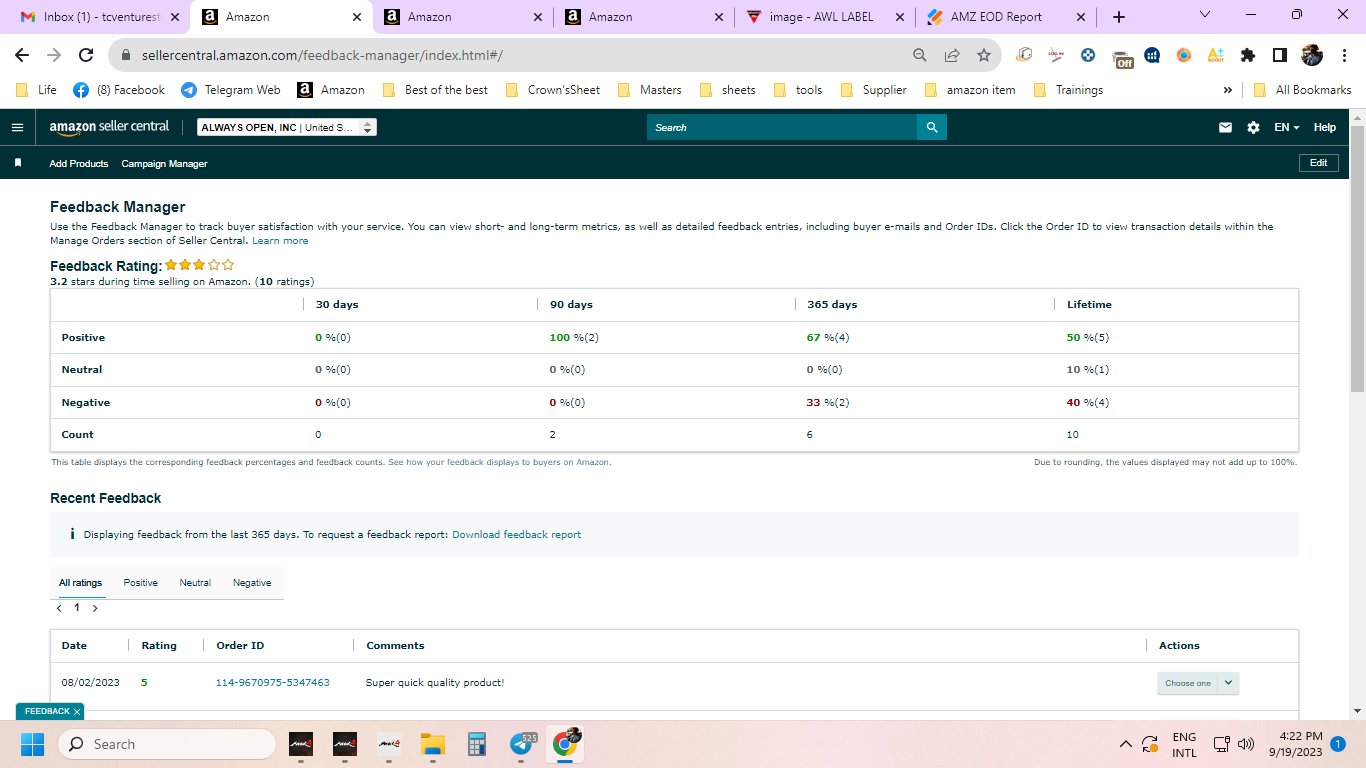Open the Telegram Web bookmark
The height and width of the screenshot is (768, 1366).
(231, 90)
